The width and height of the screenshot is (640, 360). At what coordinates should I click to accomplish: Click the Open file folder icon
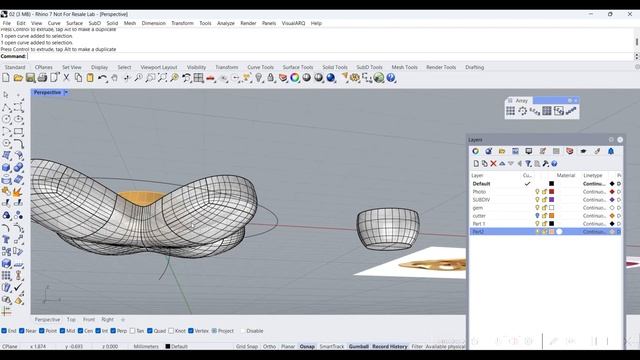click(18, 78)
